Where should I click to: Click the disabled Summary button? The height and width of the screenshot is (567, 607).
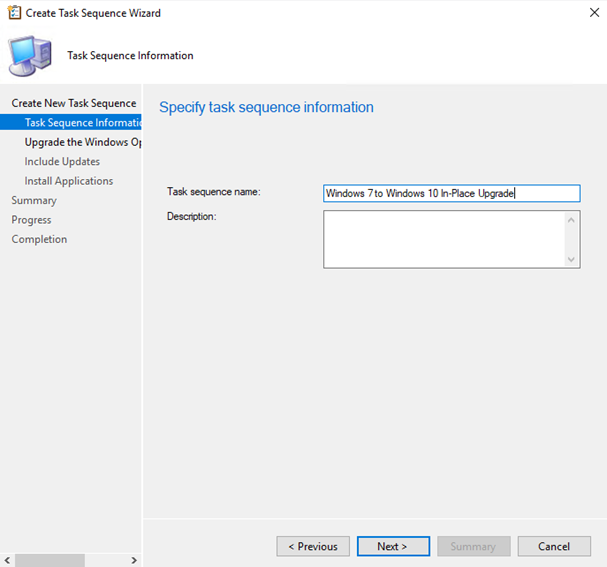point(473,546)
